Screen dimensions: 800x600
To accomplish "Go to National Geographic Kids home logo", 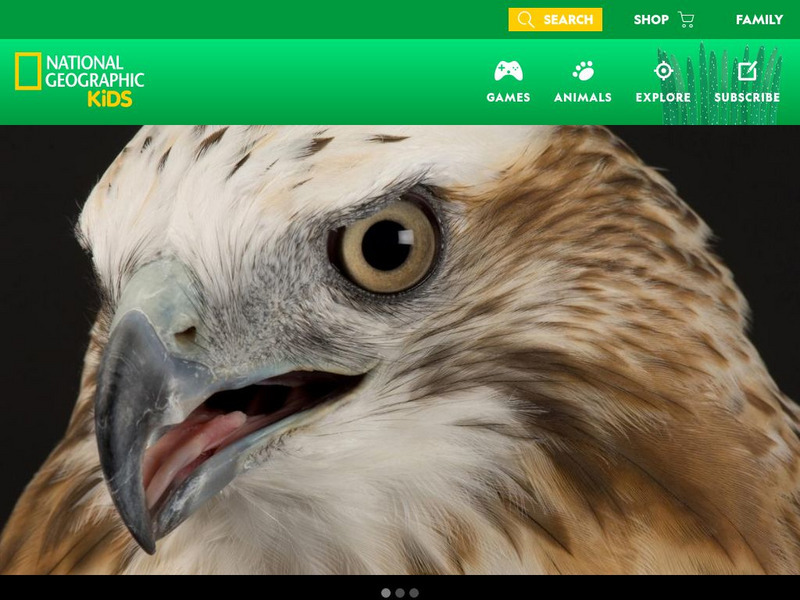I will click(x=80, y=79).
